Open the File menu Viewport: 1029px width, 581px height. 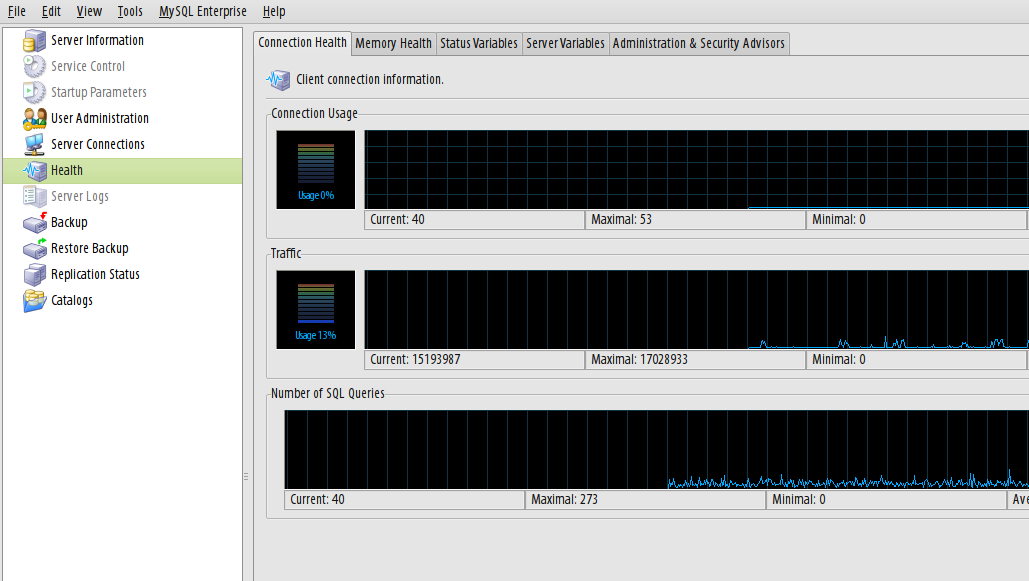coord(17,12)
